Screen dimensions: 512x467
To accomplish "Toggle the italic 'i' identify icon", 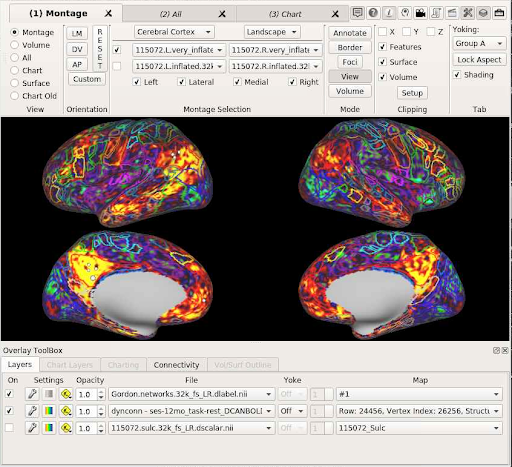I will click(x=389, y=13).
